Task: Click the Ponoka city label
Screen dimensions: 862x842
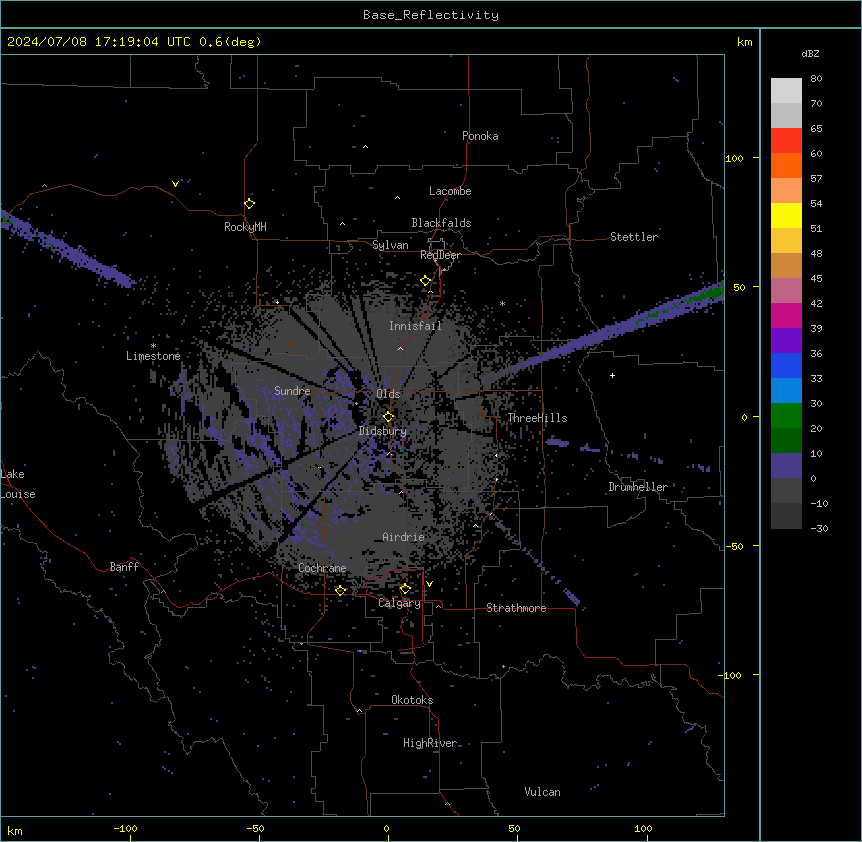Action: (x=480, y=136)
